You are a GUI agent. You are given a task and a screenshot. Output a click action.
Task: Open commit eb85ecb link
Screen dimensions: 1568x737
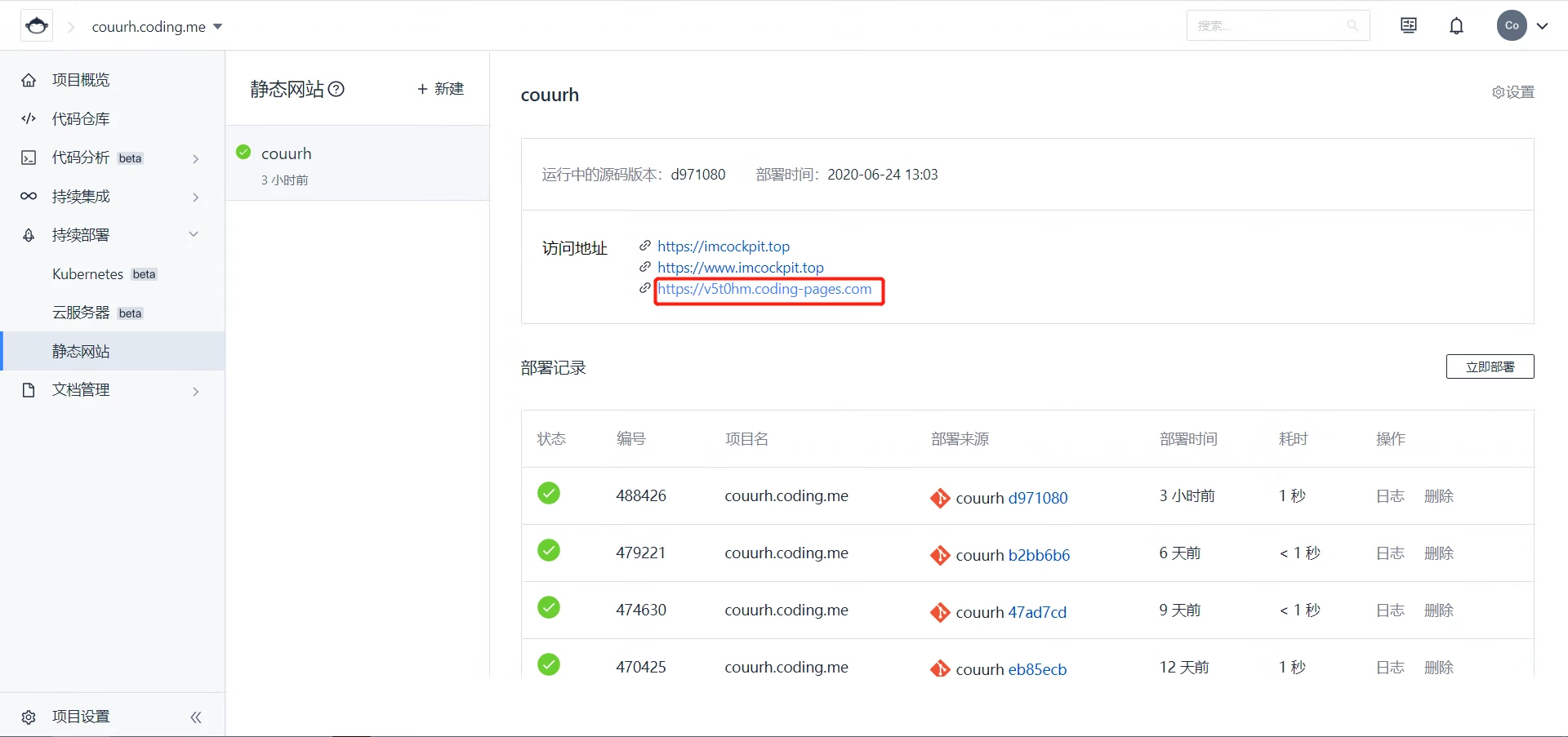click(x=1037, y=669)
